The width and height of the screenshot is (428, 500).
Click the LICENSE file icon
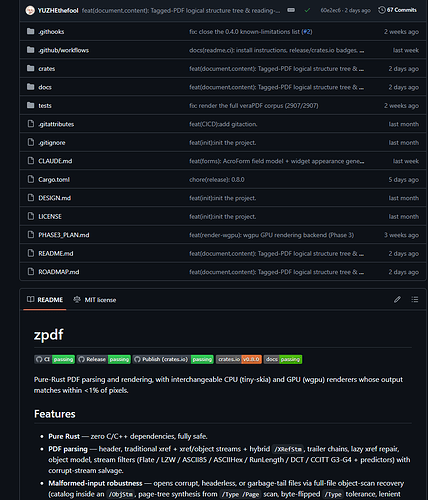(31, 216)
